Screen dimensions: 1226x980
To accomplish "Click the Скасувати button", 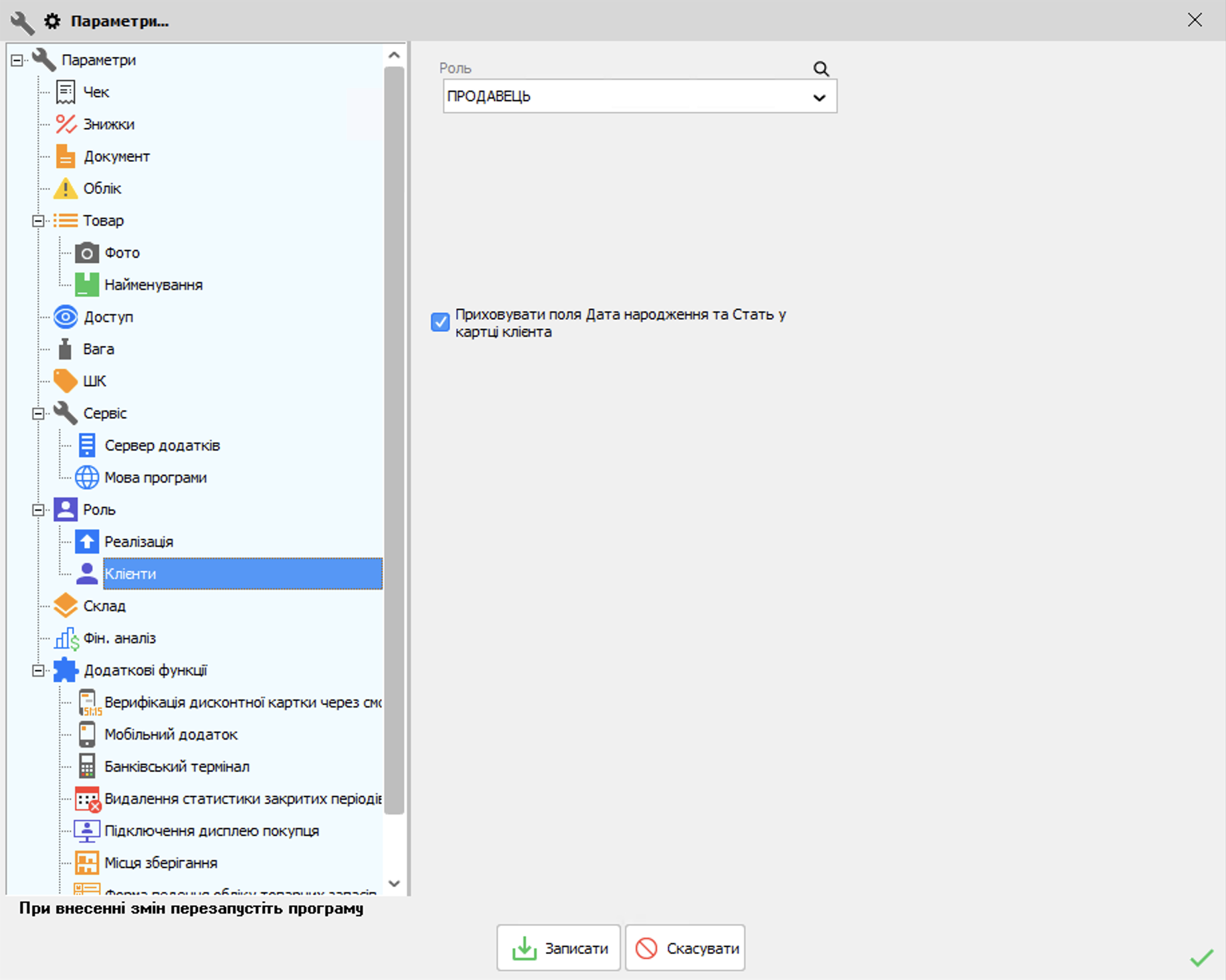I will (x=685, y=948).
